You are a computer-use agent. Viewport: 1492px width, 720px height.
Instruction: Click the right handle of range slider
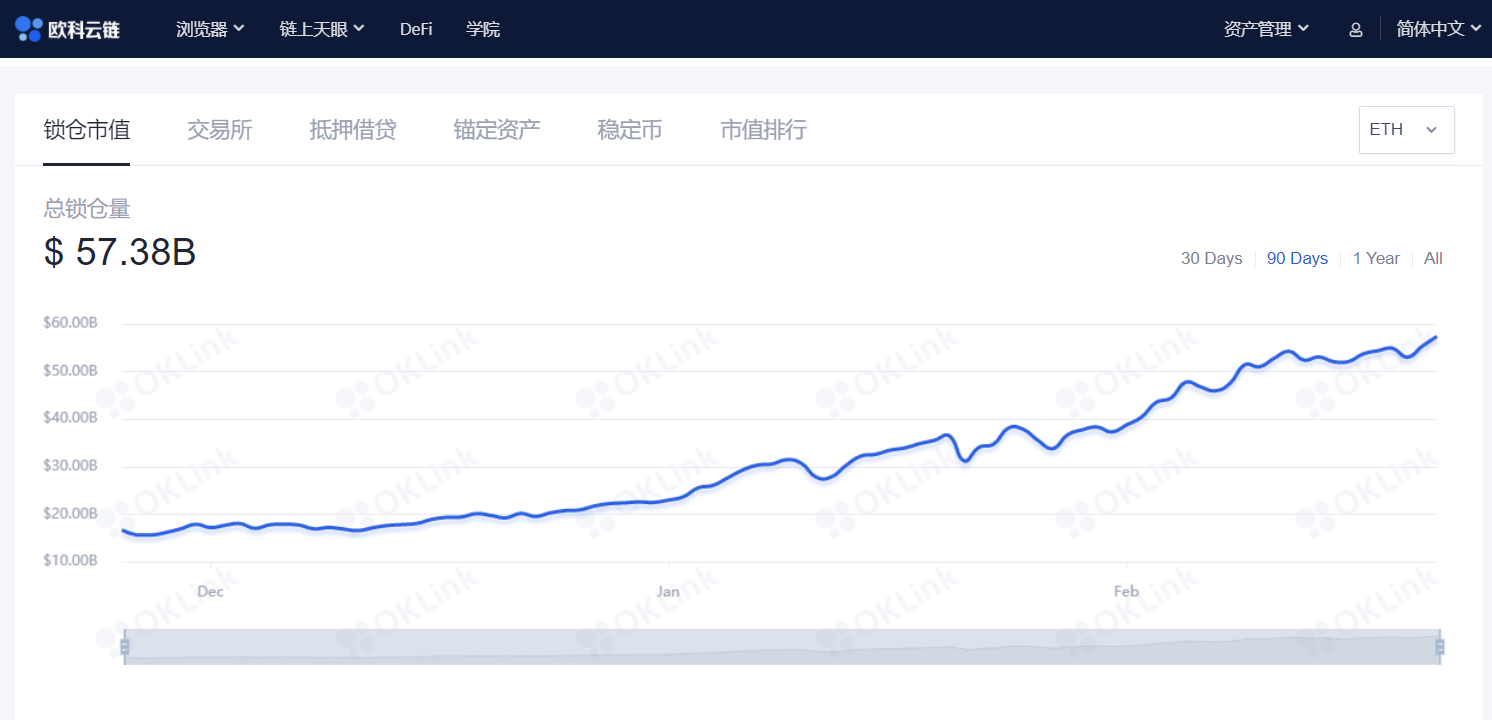(1440, 647)
